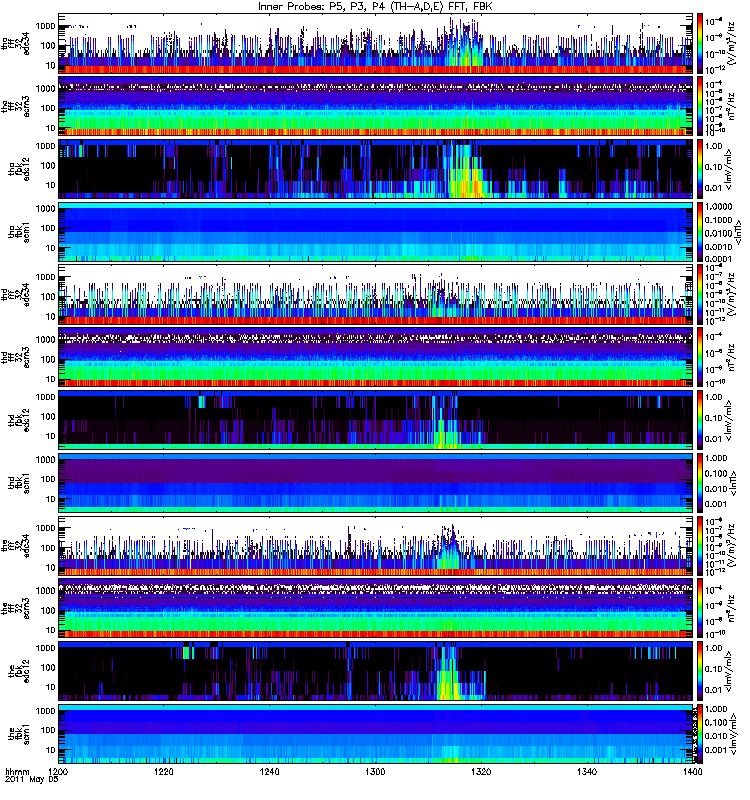Select the the fff 32 scm3 spectrogram panel

(x=376, y=608)
